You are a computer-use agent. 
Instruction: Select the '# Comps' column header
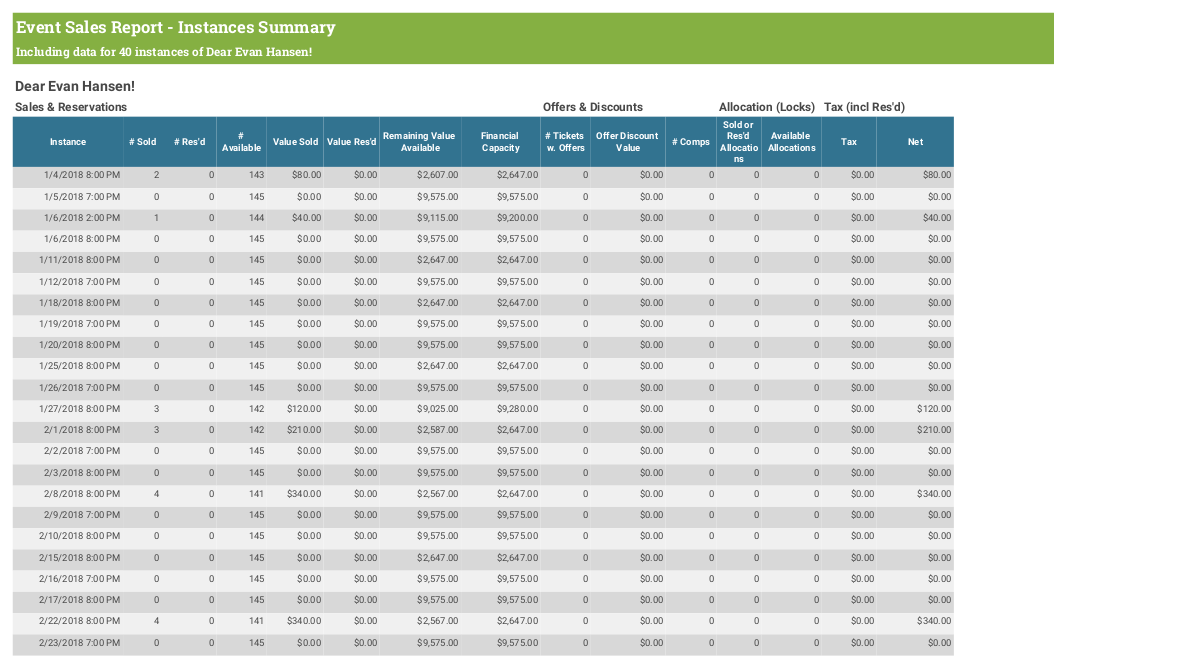click(x=691, y=142)
